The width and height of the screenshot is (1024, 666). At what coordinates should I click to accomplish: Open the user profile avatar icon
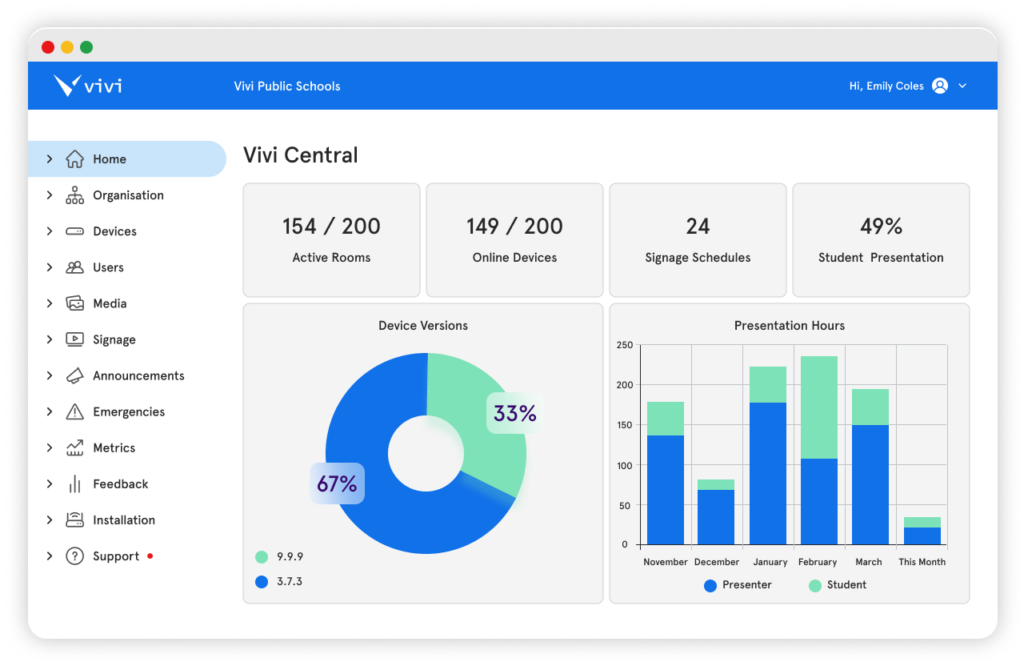coord(940,86)
